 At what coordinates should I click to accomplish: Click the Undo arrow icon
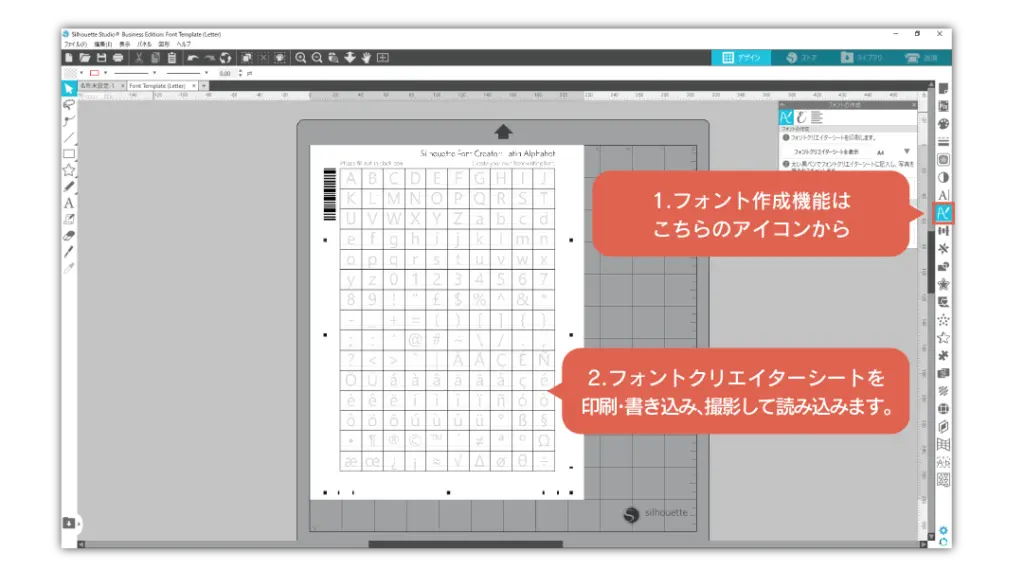pos(192,58)
